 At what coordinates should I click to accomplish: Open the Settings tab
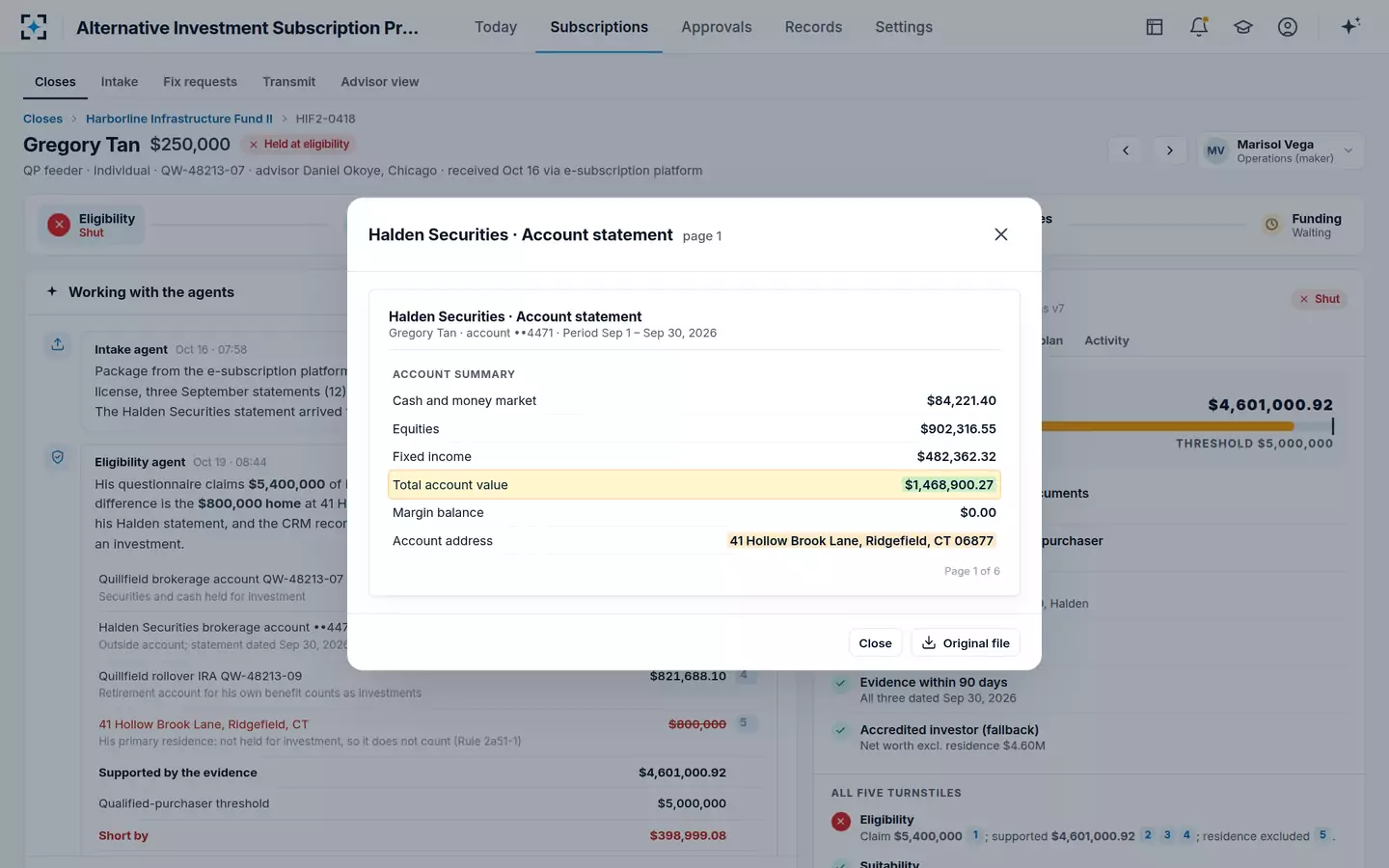click(904, 27)
